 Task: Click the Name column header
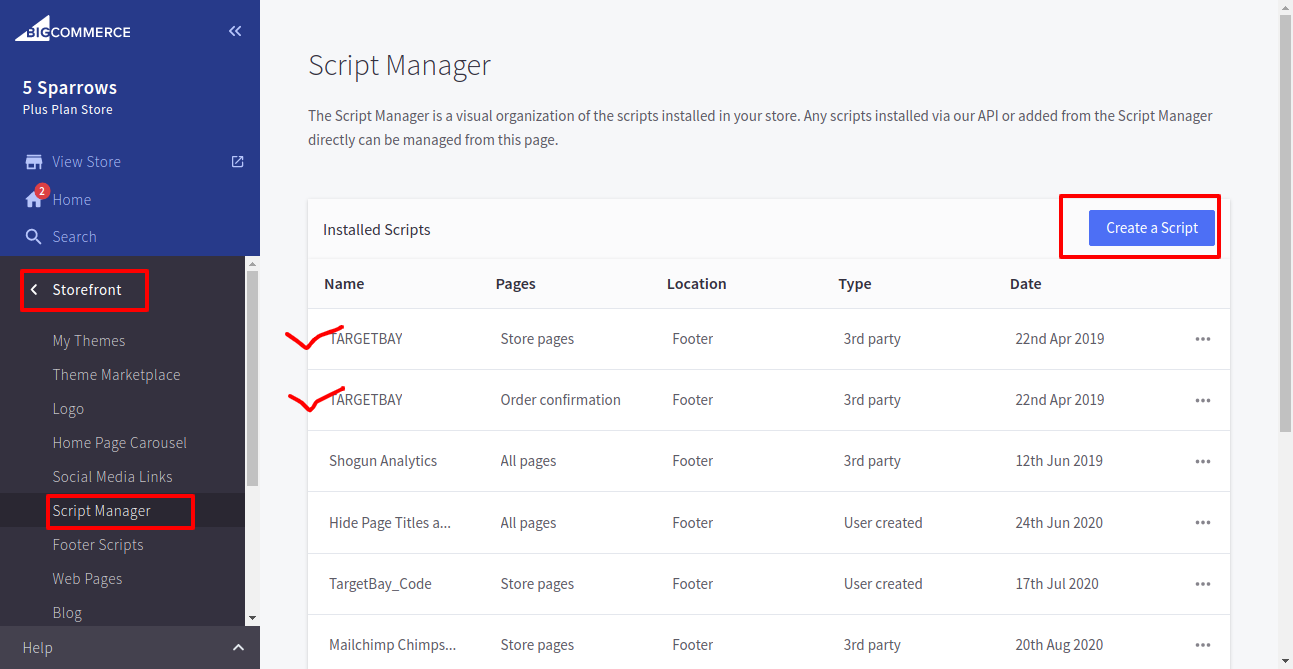click(344, 284)
